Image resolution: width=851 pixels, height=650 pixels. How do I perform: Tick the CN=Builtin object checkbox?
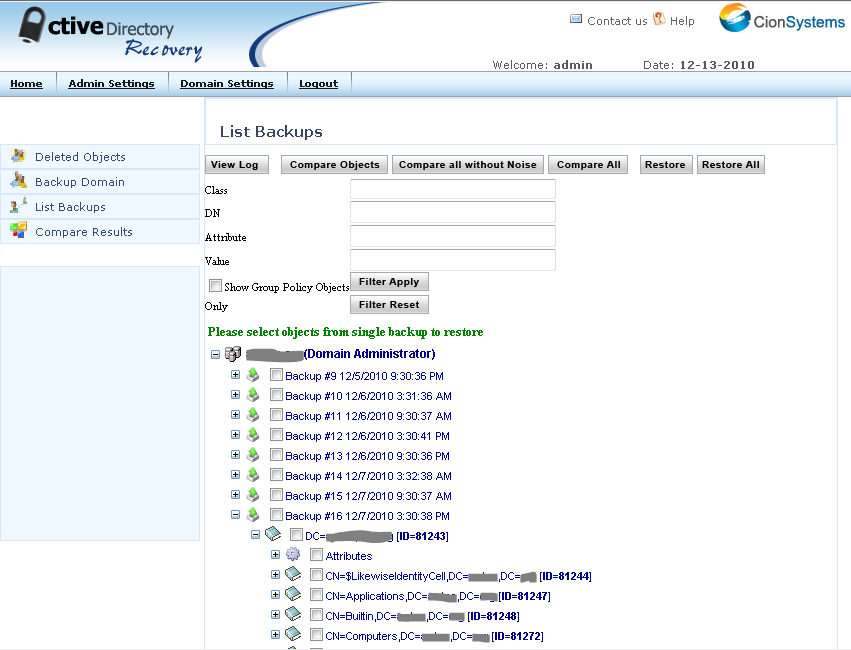[x=316, y=615]
